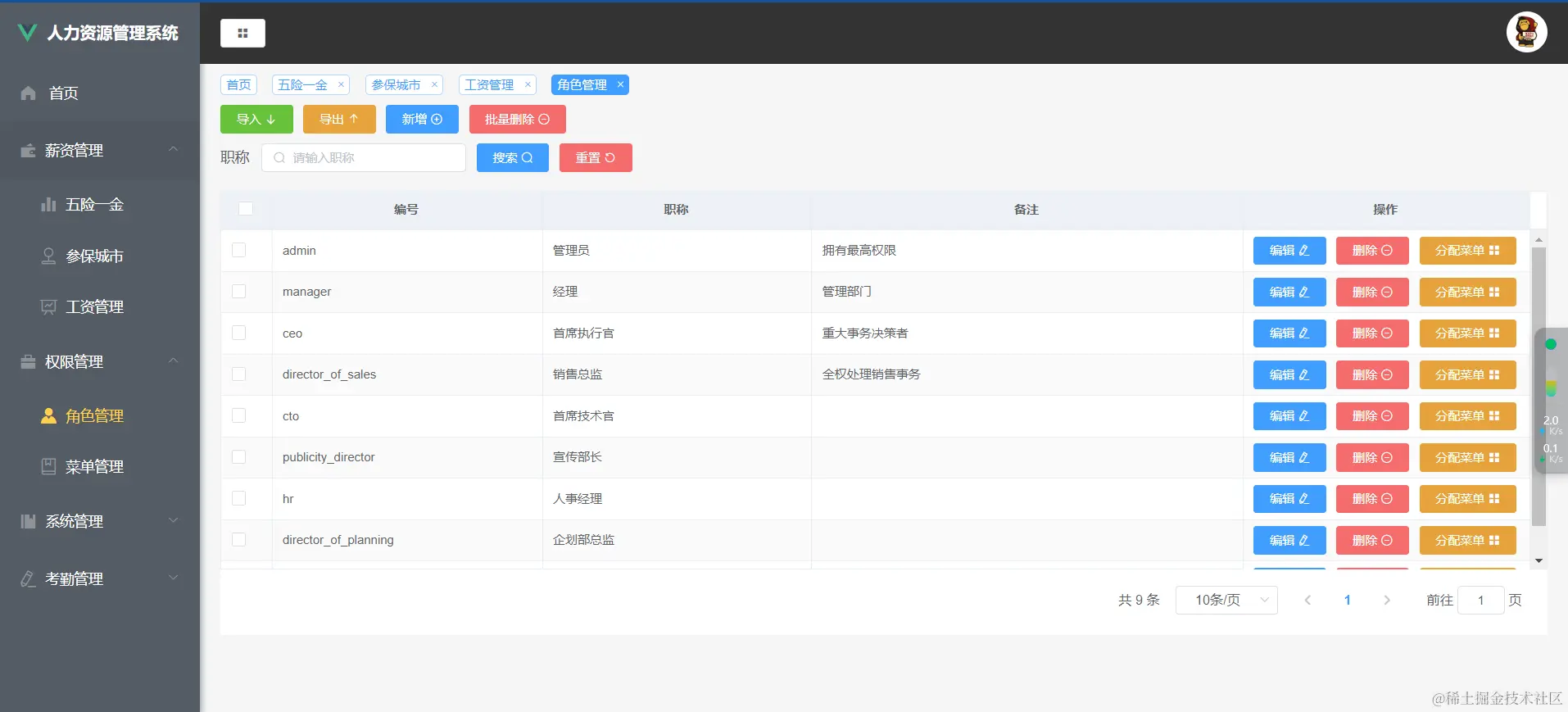Click the books icon beside 系统管理

(x=28, y=521)
